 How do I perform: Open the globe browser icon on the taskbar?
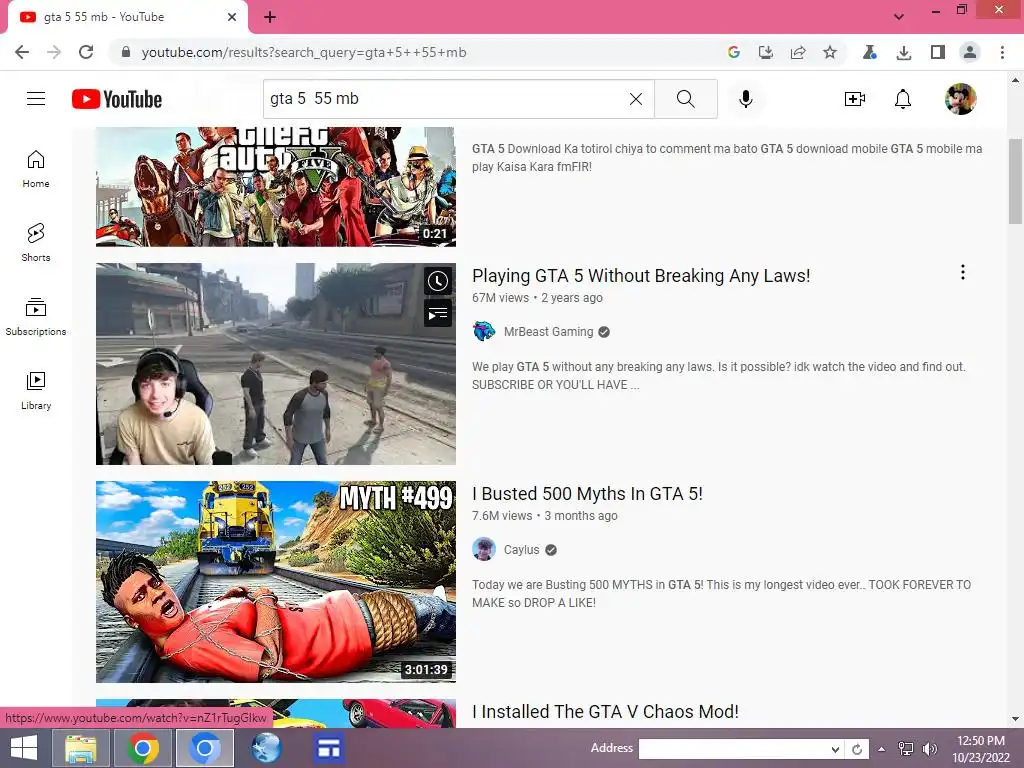click(266, 748)
